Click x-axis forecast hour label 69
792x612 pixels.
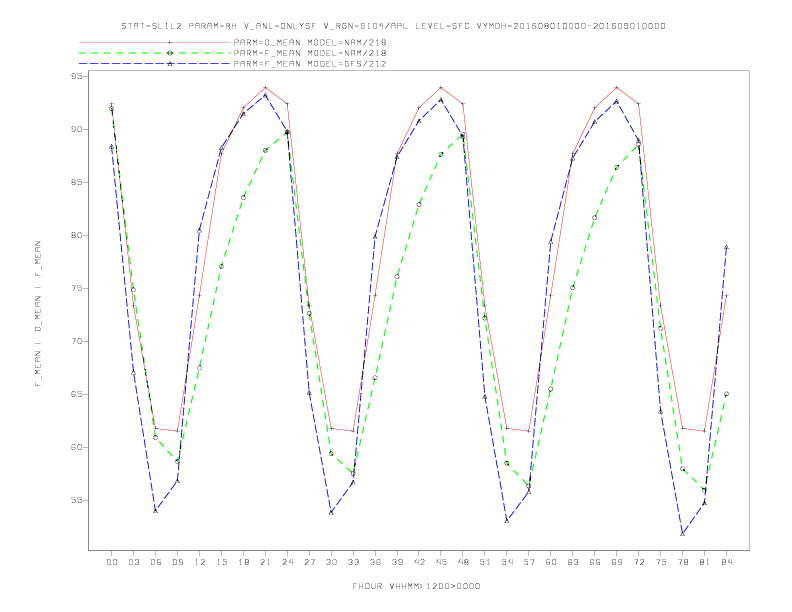tap(617, 562)
